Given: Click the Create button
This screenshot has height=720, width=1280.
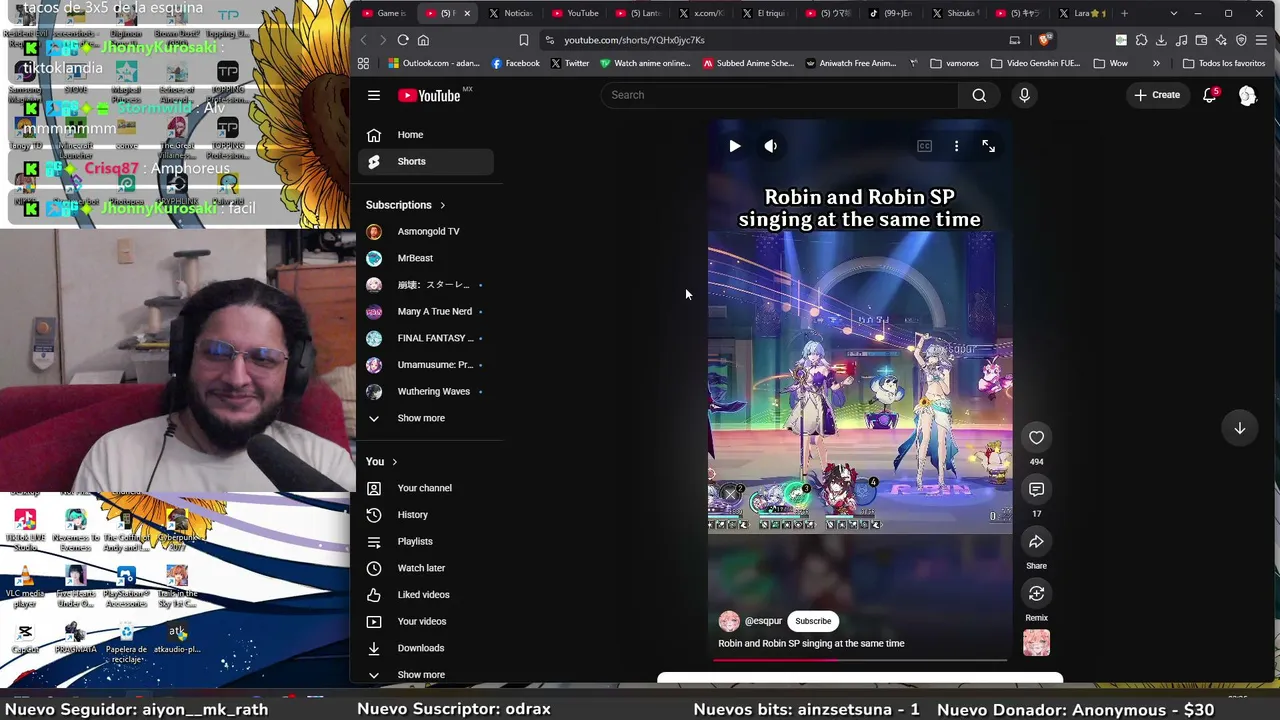Looking at the screenshot, I should tap(1157, 95).
